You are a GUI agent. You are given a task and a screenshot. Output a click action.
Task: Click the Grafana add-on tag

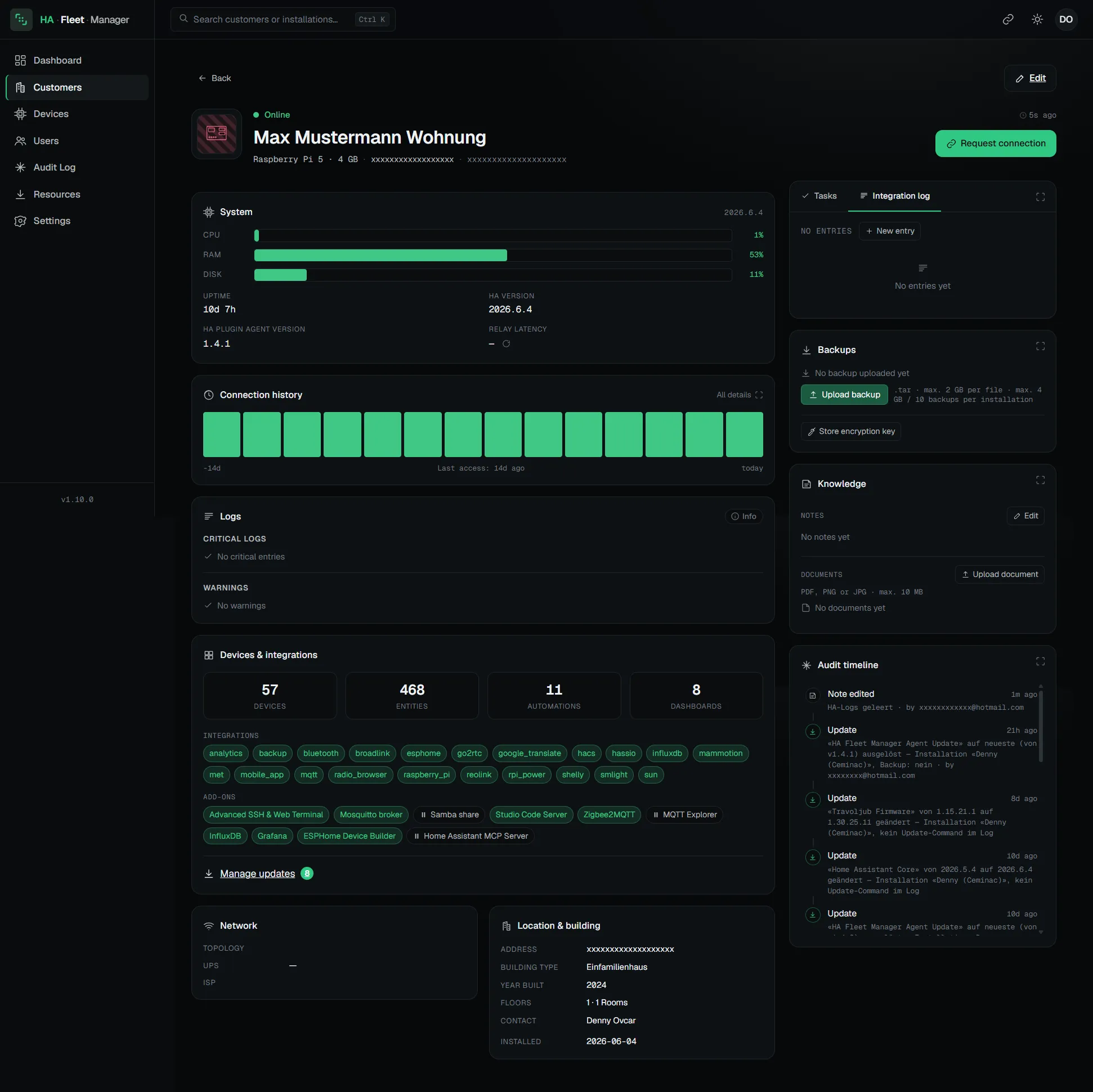point(272,836)
